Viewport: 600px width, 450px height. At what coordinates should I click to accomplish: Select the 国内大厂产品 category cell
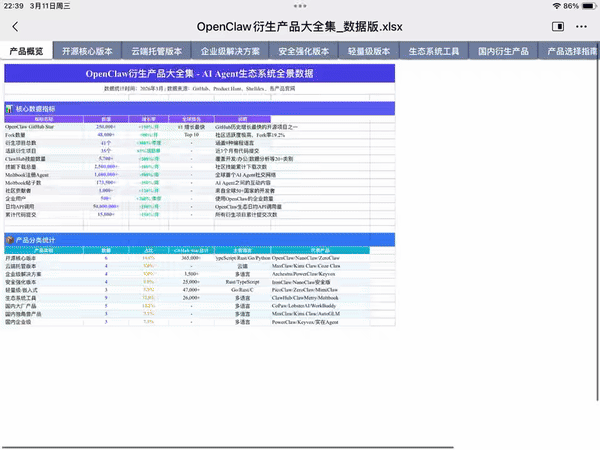tap(44, 306)
